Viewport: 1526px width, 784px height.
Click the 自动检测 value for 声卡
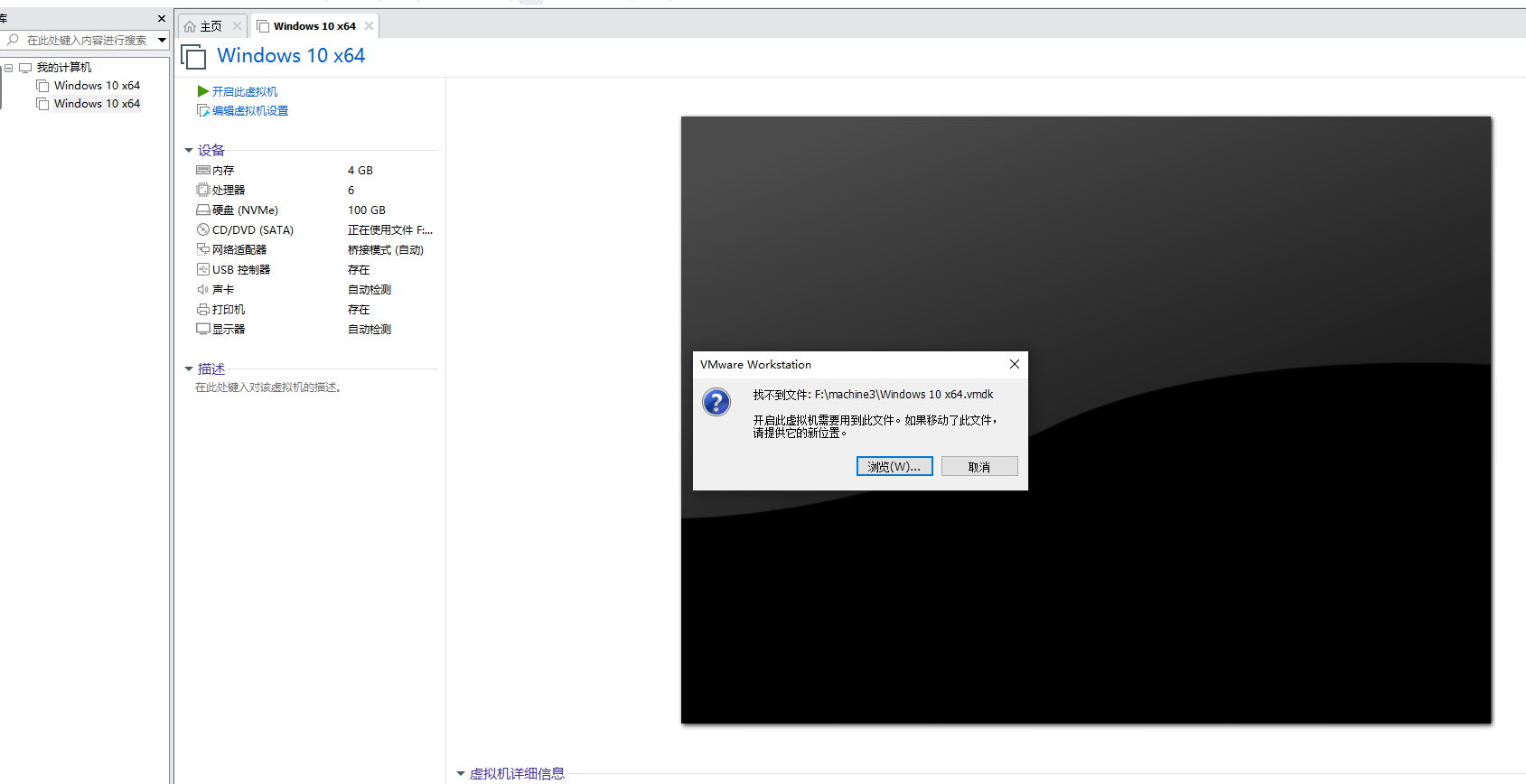[x=370, y=289]
